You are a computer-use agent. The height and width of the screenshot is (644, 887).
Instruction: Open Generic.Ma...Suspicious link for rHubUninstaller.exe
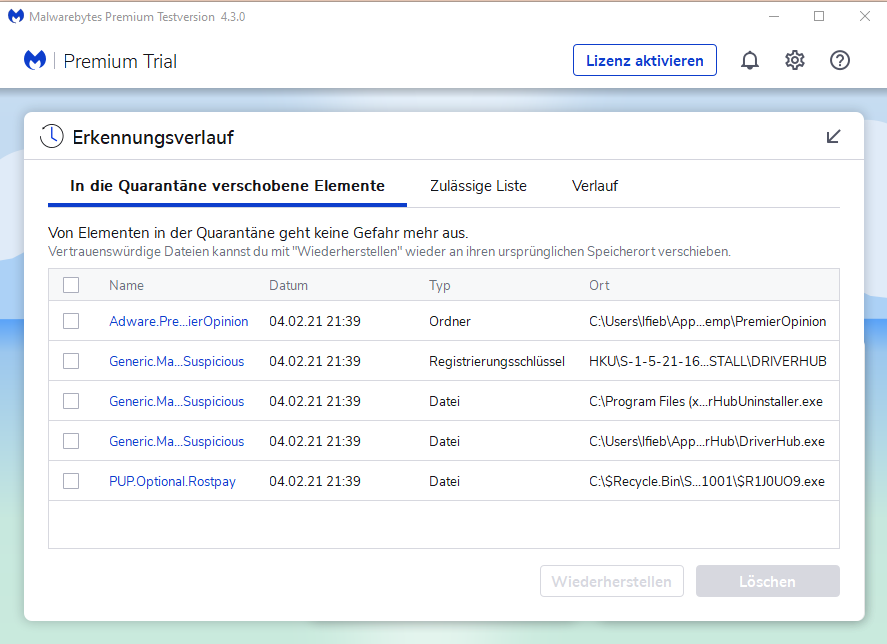[176, 402]
